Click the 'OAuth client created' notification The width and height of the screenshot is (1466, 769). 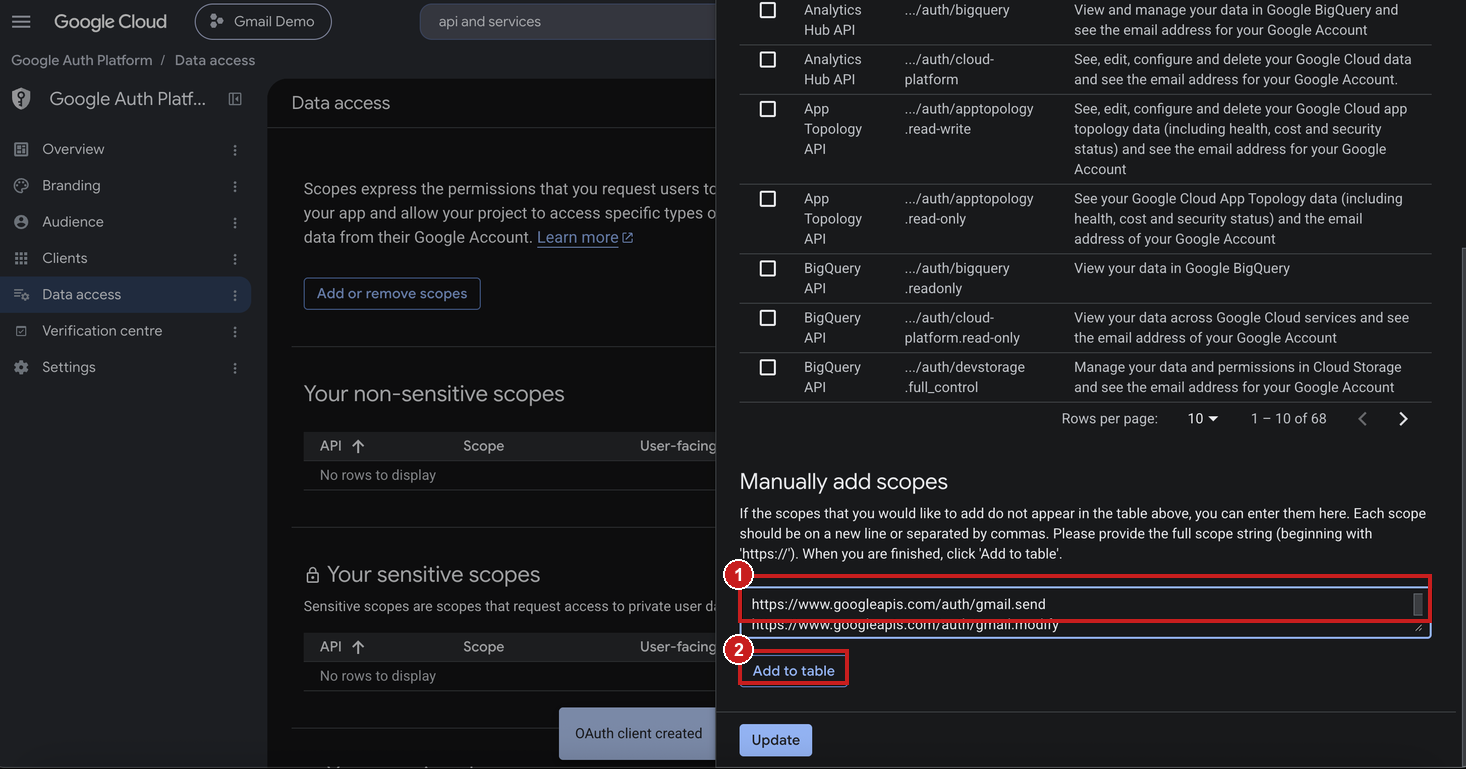click(x=638, y=734)
